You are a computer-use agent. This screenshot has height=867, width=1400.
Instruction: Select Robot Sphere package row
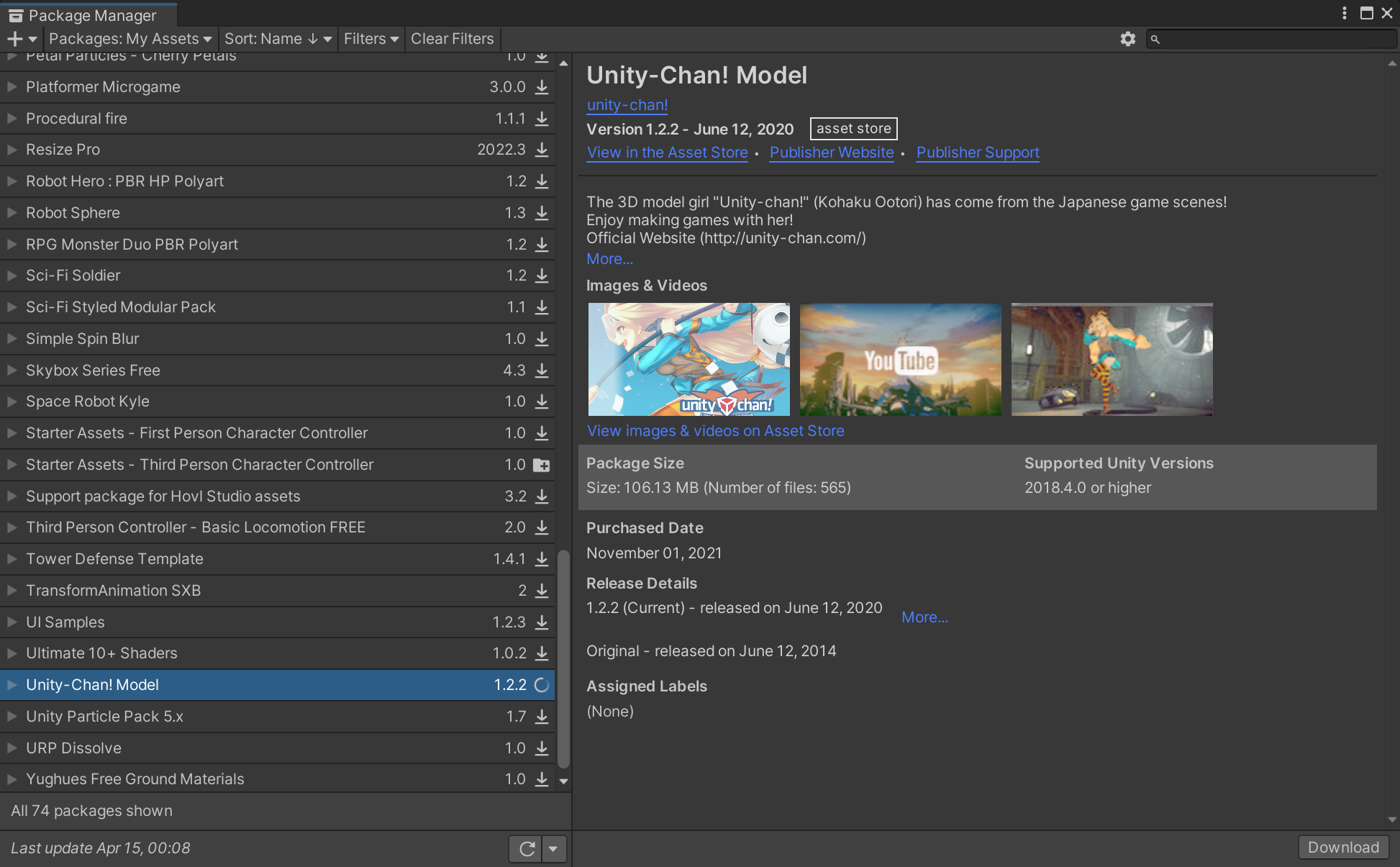pyautogui.click(x=277, y=213)
